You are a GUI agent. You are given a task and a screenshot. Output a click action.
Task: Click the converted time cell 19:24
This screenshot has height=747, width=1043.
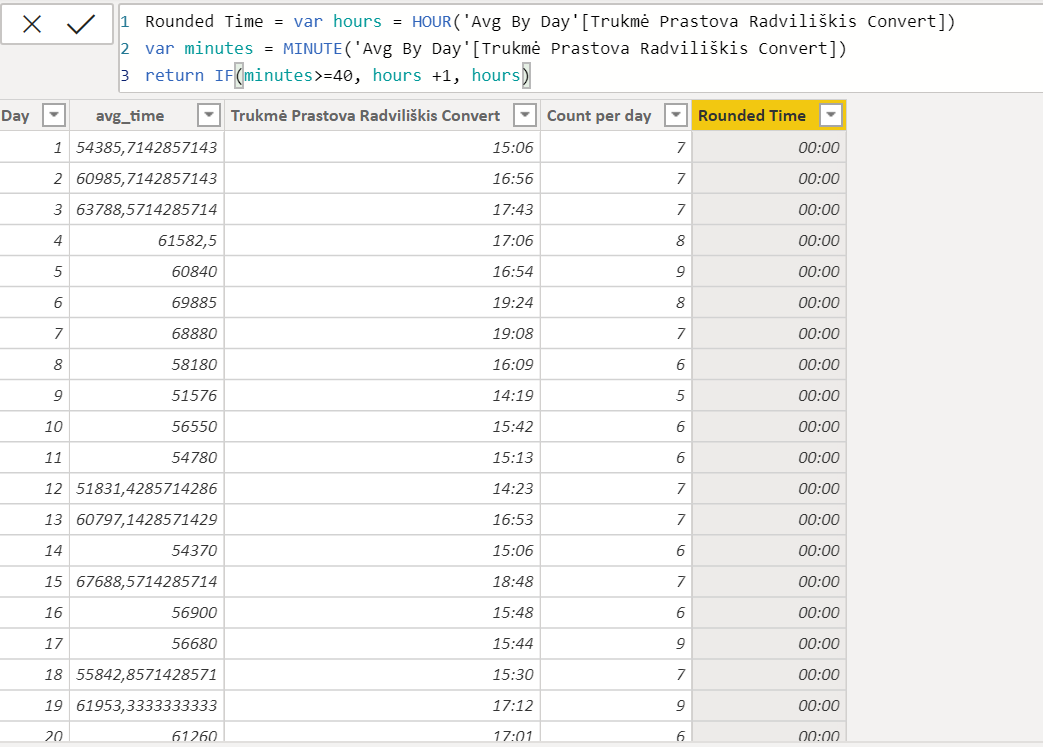(382, 302)
